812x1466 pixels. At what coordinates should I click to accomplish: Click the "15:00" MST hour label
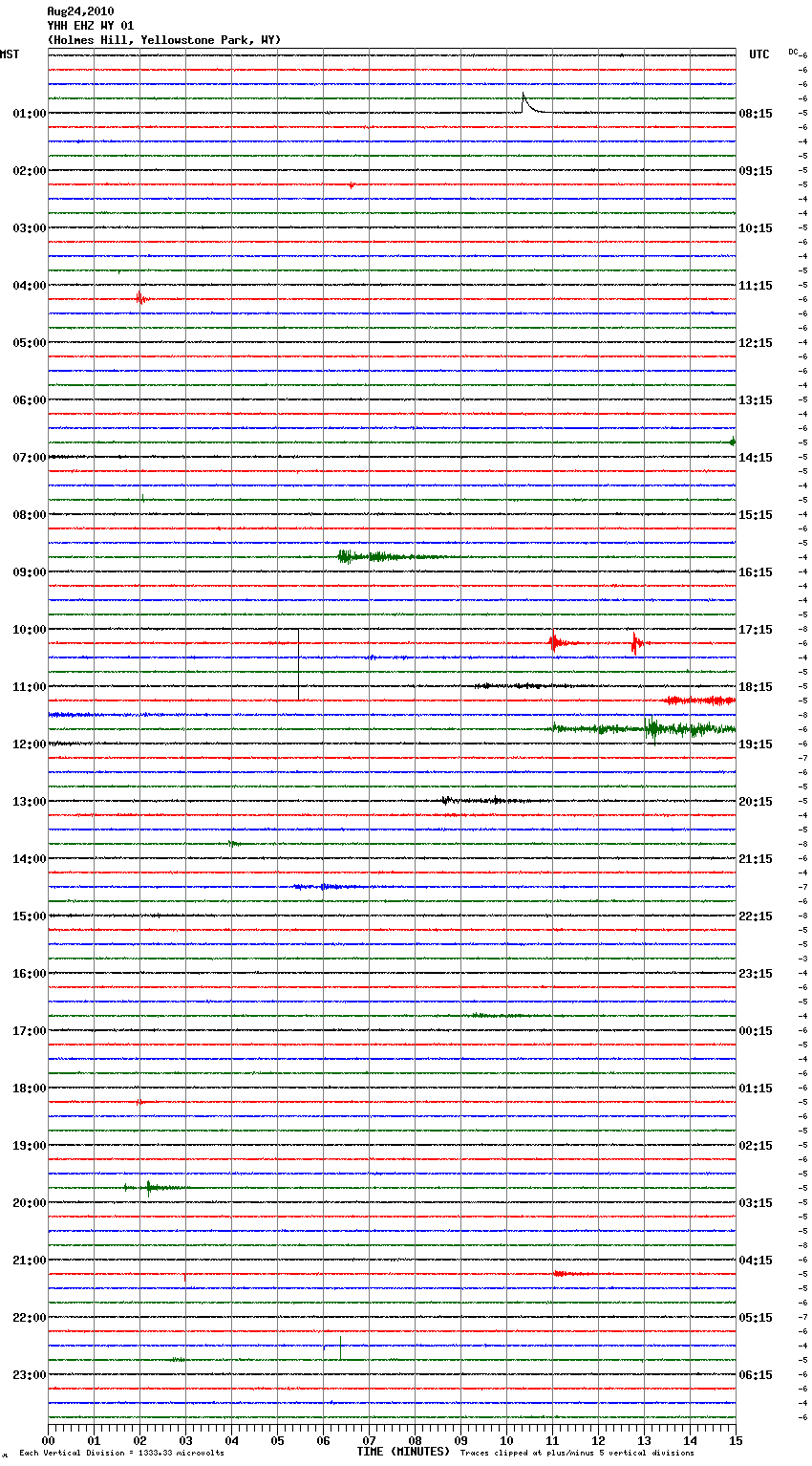tap(30, 916)
